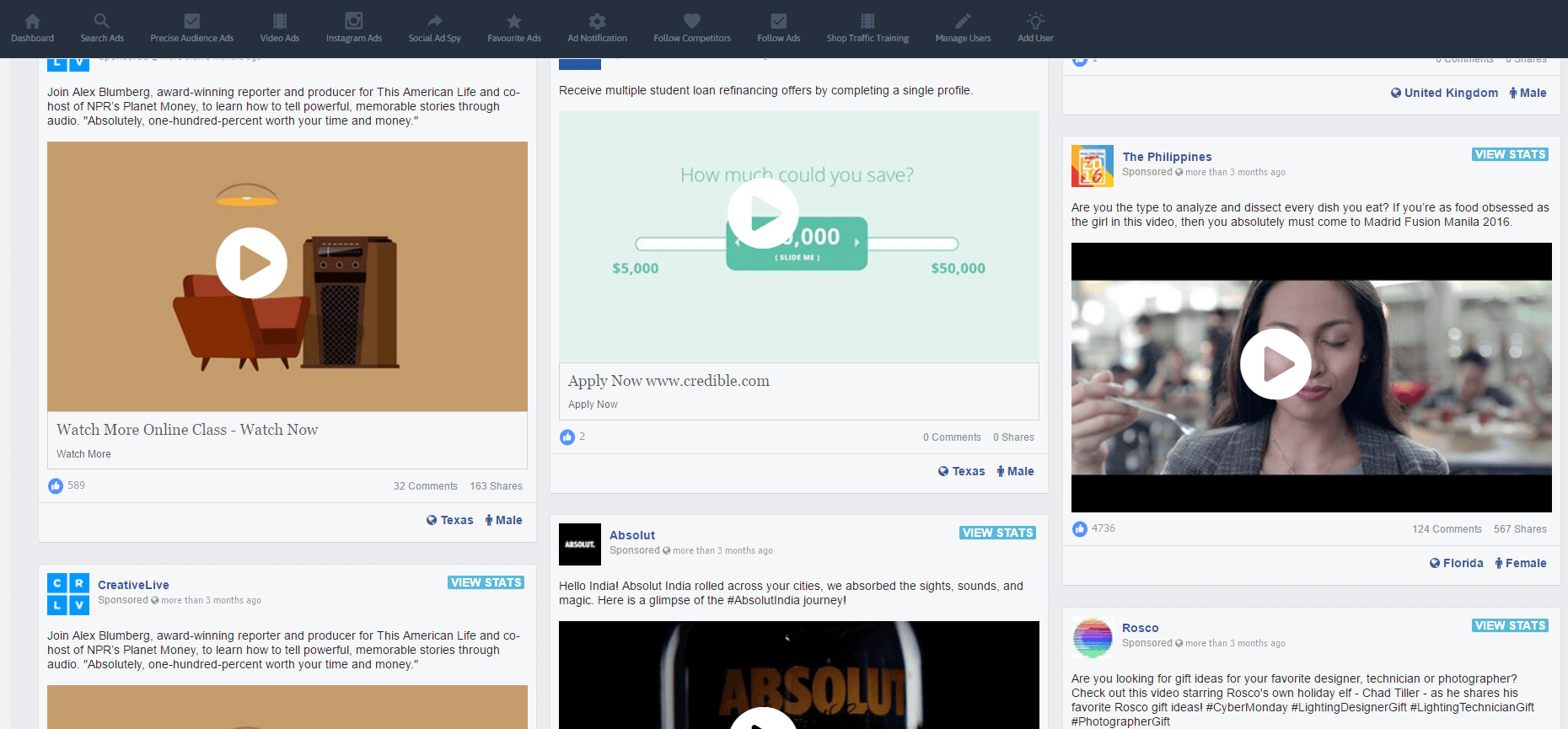Image resolution: width=1568 pixels, height=729 pixels.
Task: Click like icon on credible.com ad
Action: (x=567, y=437)
